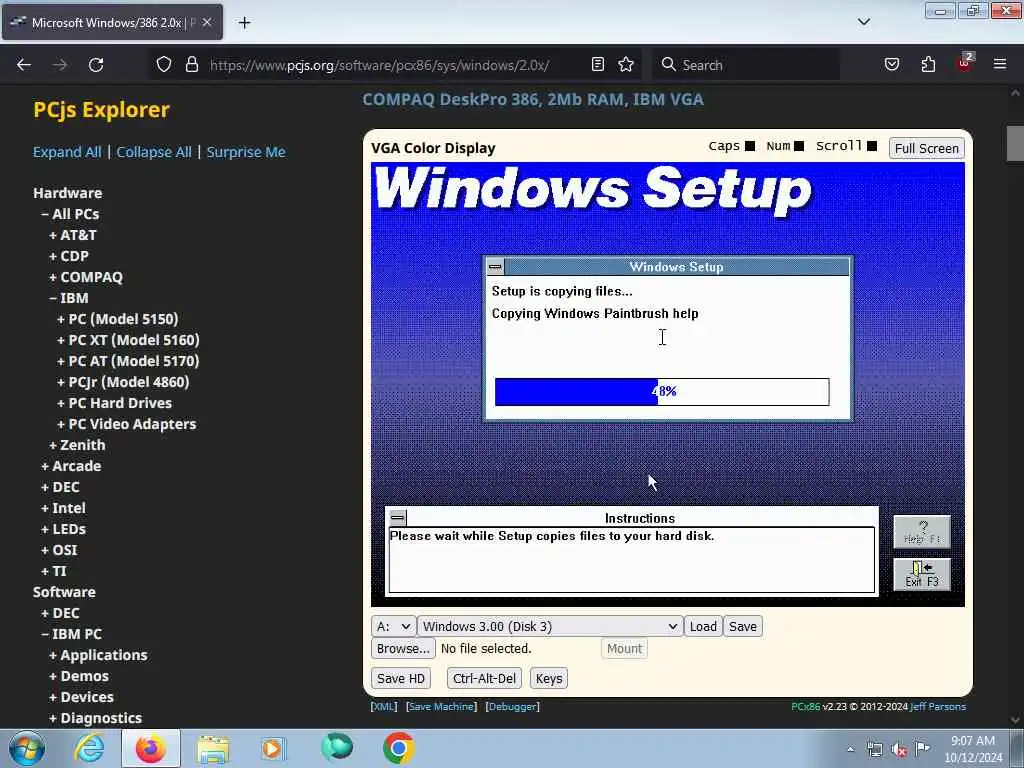Viewport: 1024px width, 768px height.
Task: Click the PCx86 version link
Action: pyautogui.click(x=805, y=707)
